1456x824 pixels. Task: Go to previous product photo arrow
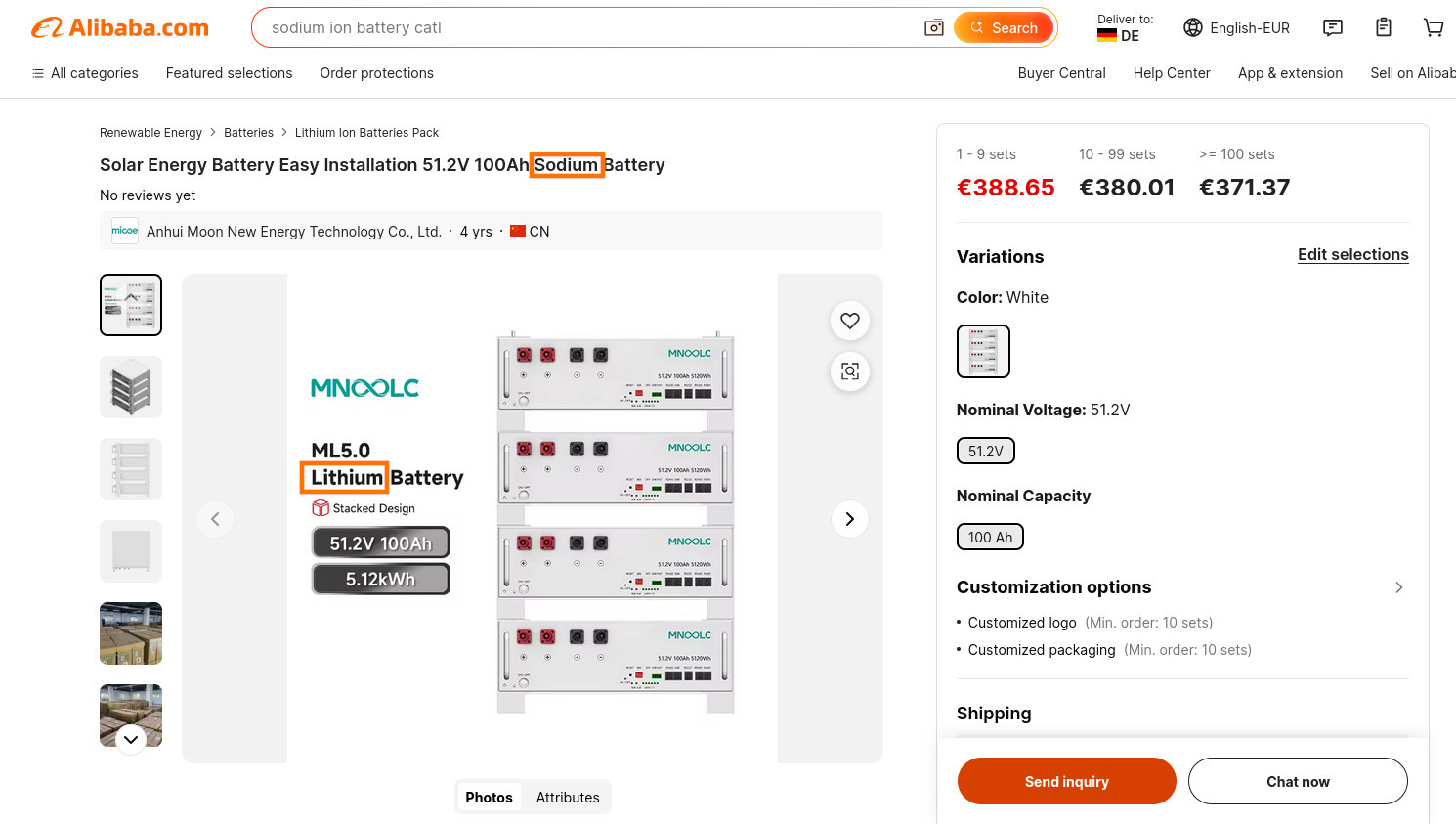point(215,519)
